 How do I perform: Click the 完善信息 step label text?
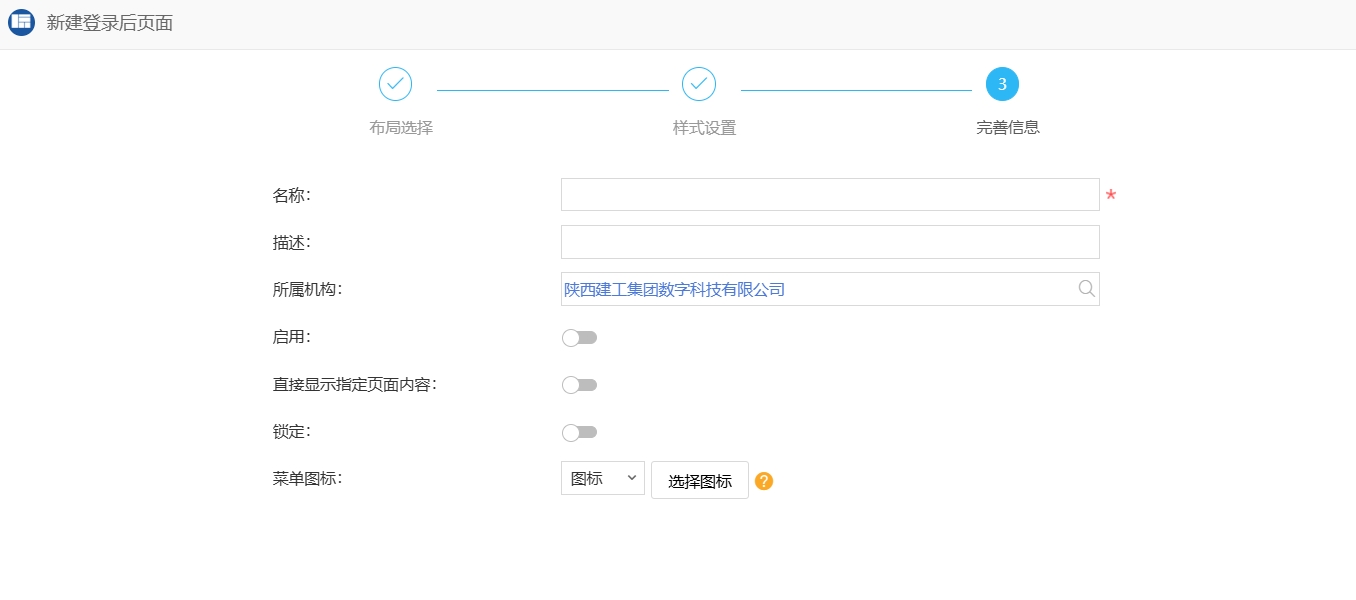pyautogui.click(x=1008, y=128)
